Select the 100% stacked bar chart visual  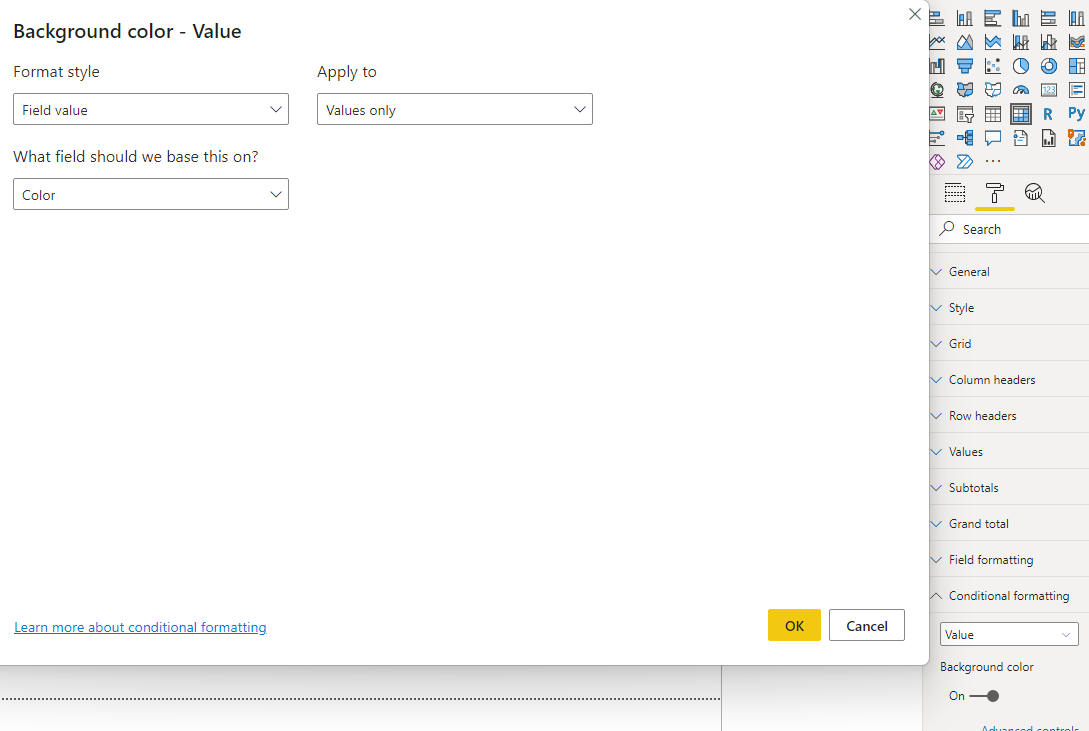point(1049,18)
